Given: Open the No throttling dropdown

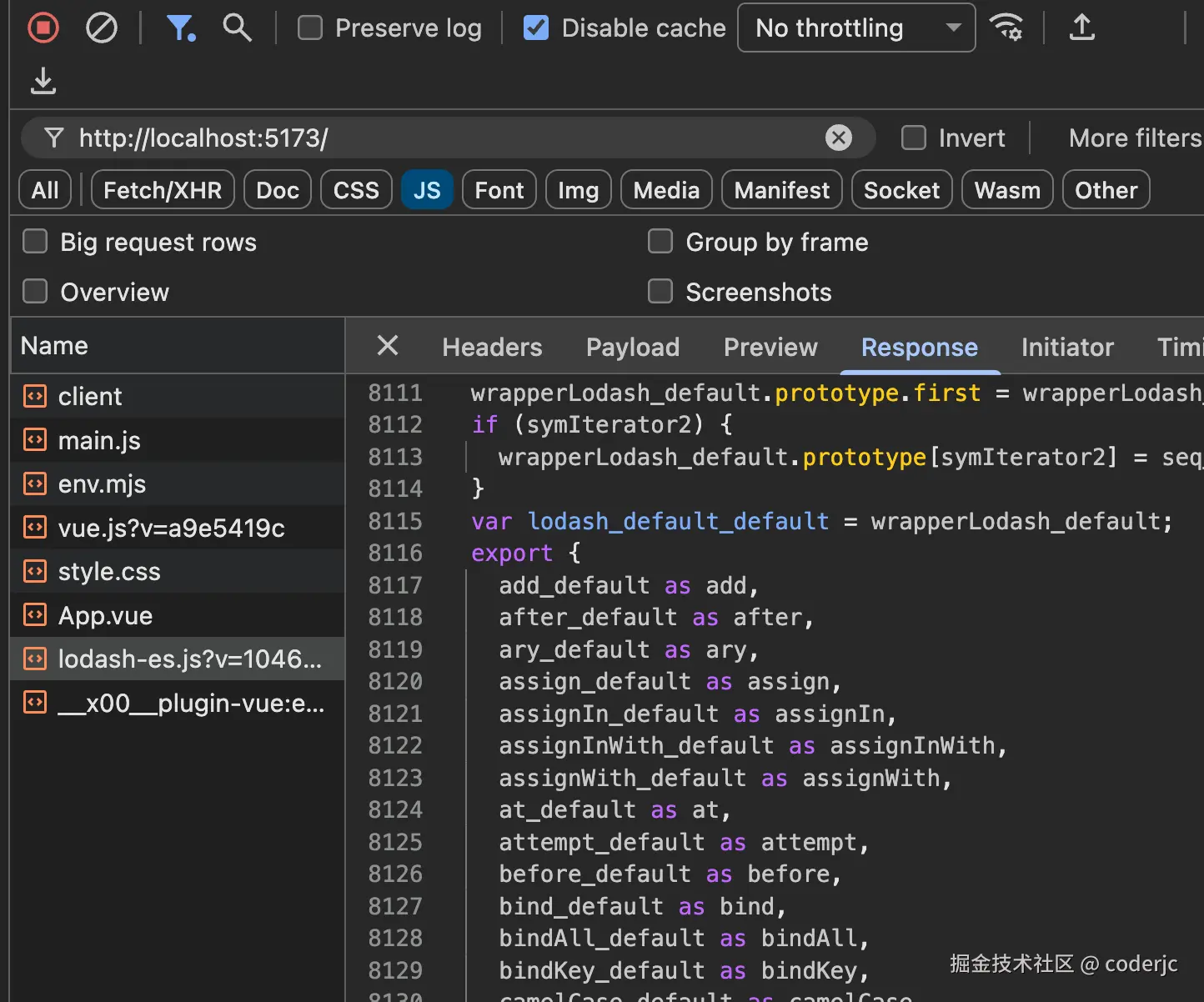Looking at the screenshot, I should pyautogui.click(x=855, y=28).
